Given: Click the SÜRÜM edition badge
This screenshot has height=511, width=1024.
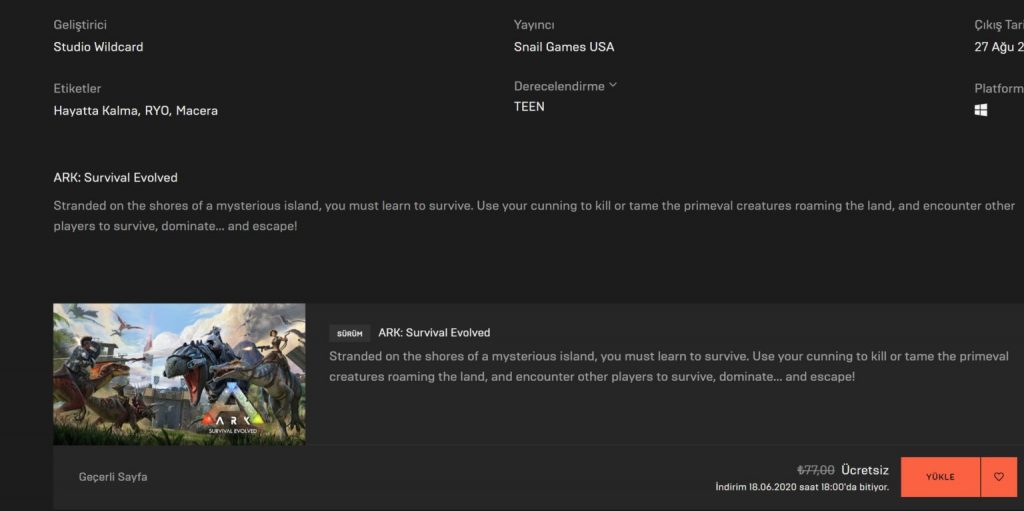Looking at the screenshot, I should tap(349, 333).
